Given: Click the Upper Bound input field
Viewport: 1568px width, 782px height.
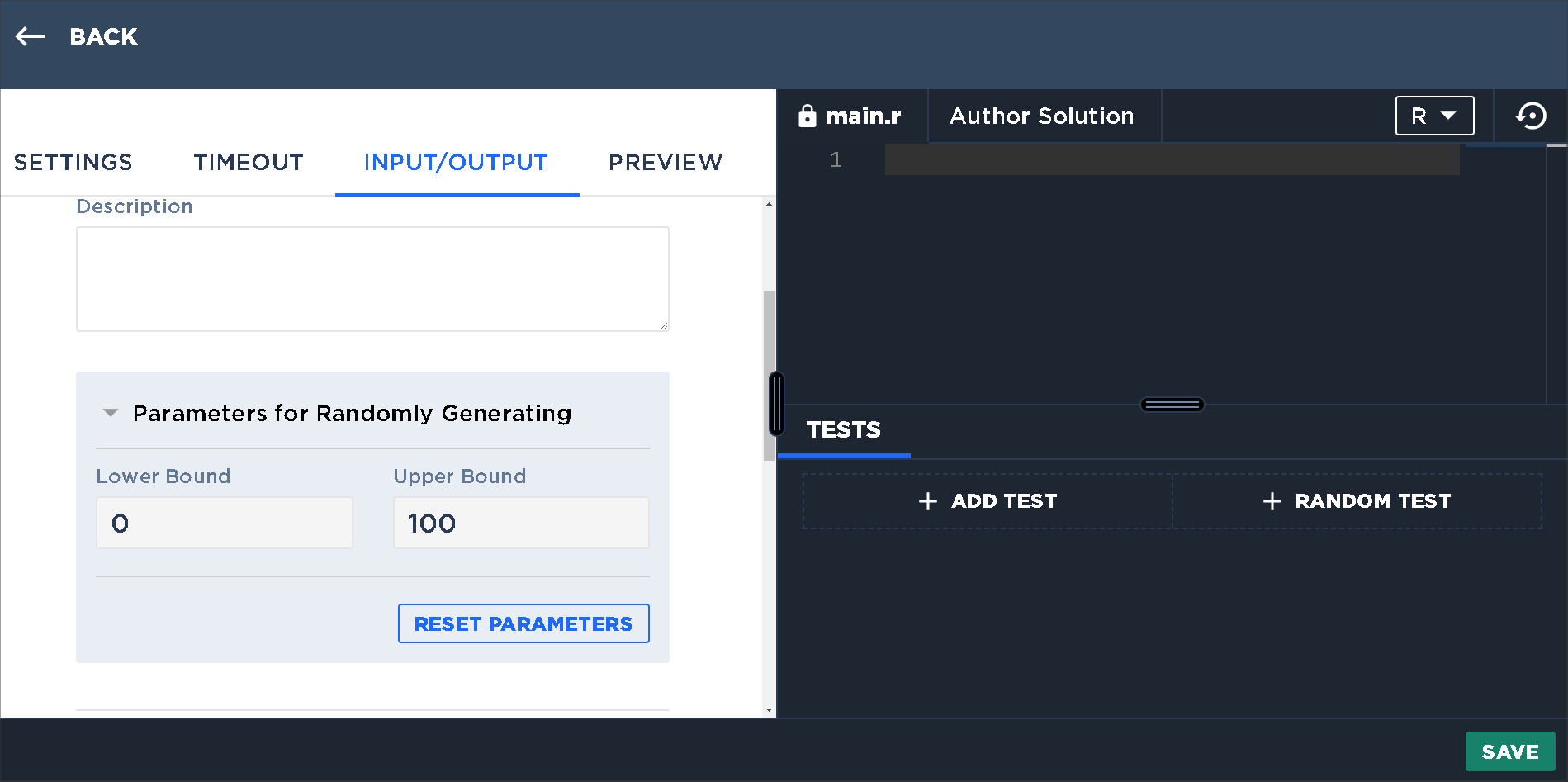Looking at the screenshot, I should 521,523.
